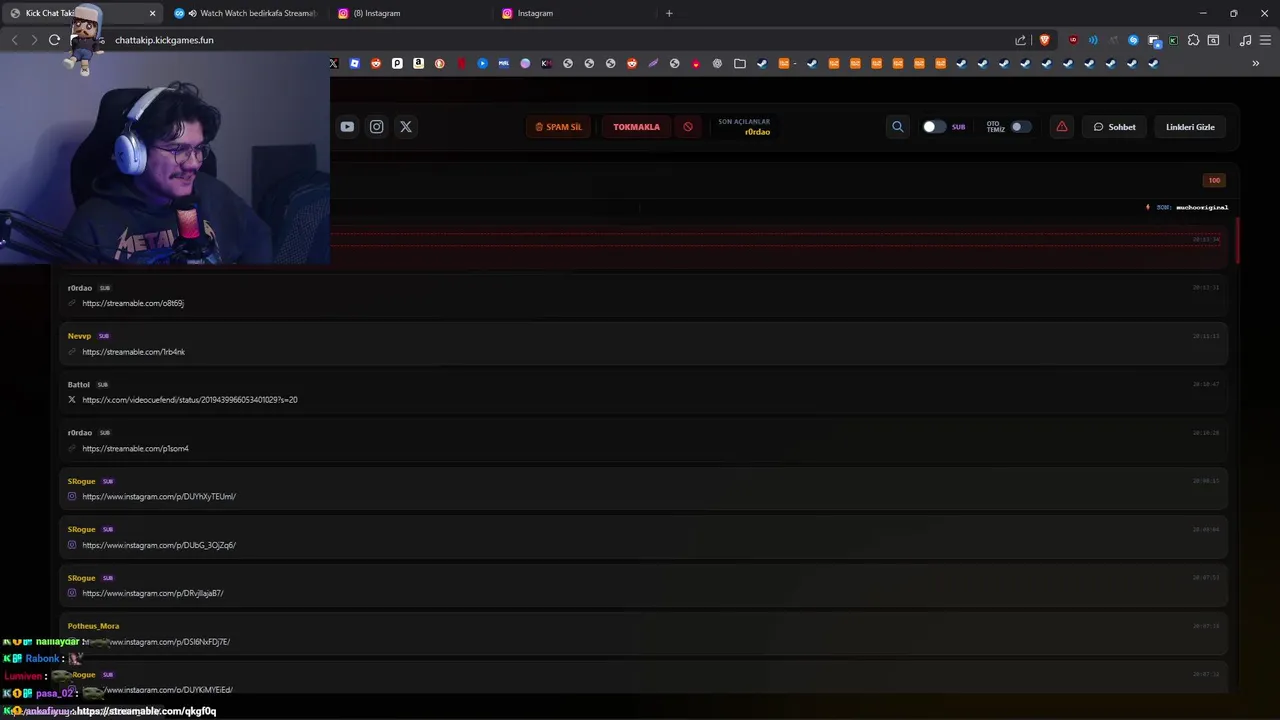The image size is (1280, 720).
Task: Open the green K extension icon
Action: 1173,40
